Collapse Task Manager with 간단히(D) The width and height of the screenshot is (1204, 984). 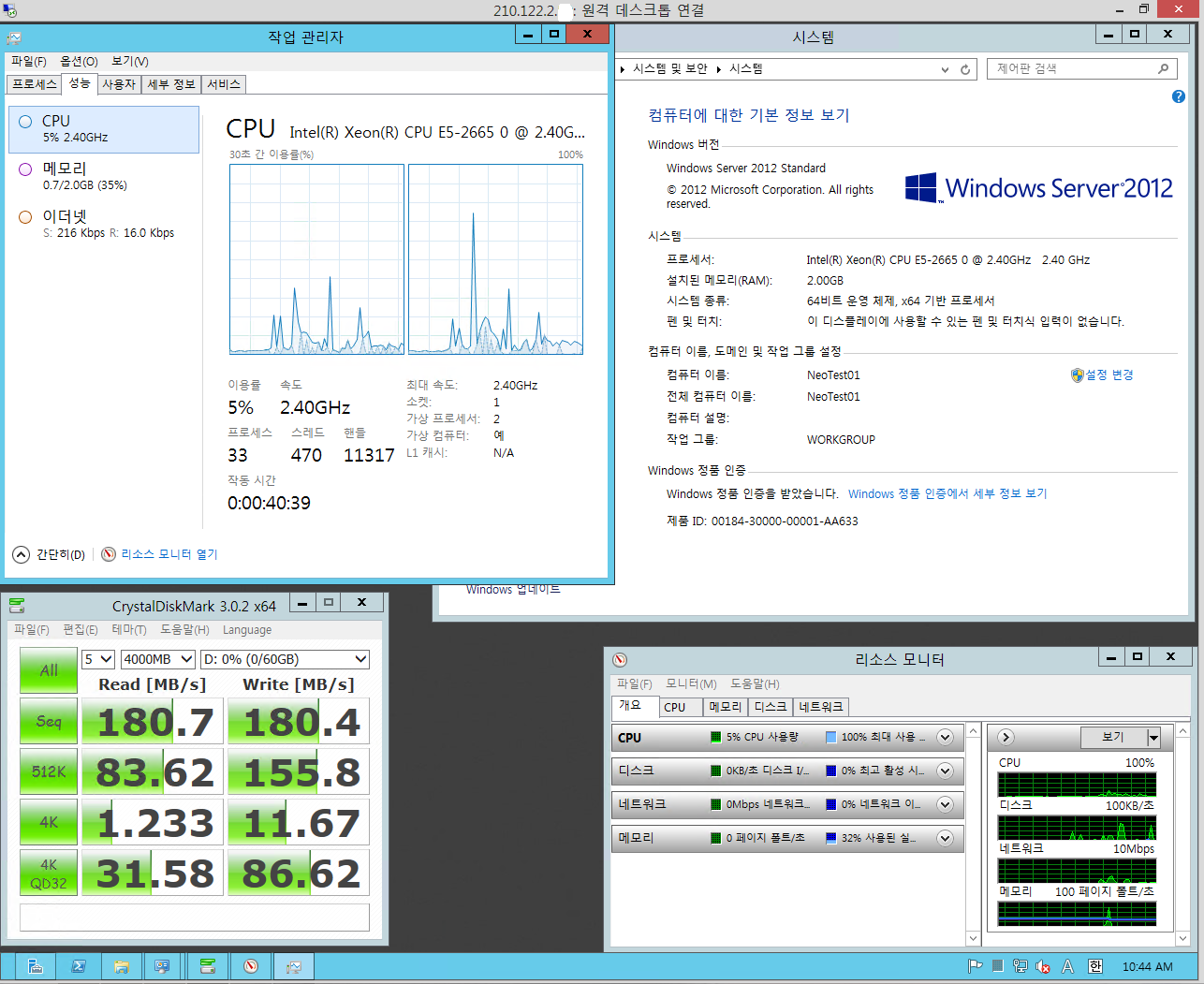coord(50,554)
